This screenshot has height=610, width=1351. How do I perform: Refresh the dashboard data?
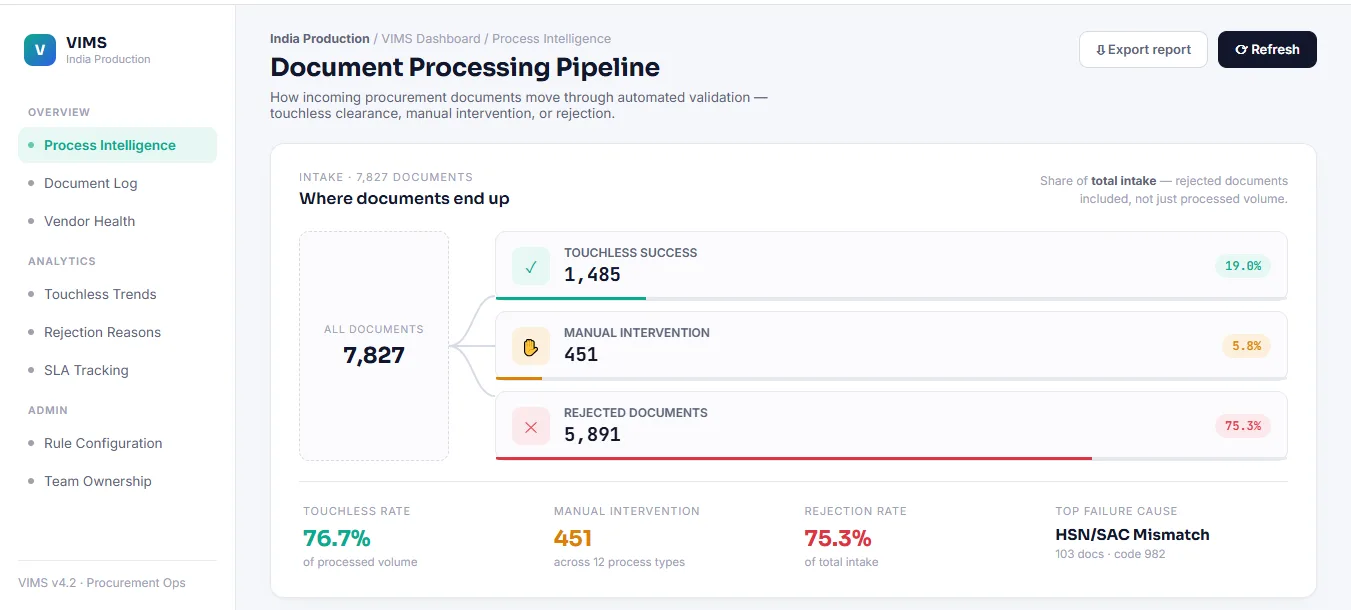(1267, 49)
